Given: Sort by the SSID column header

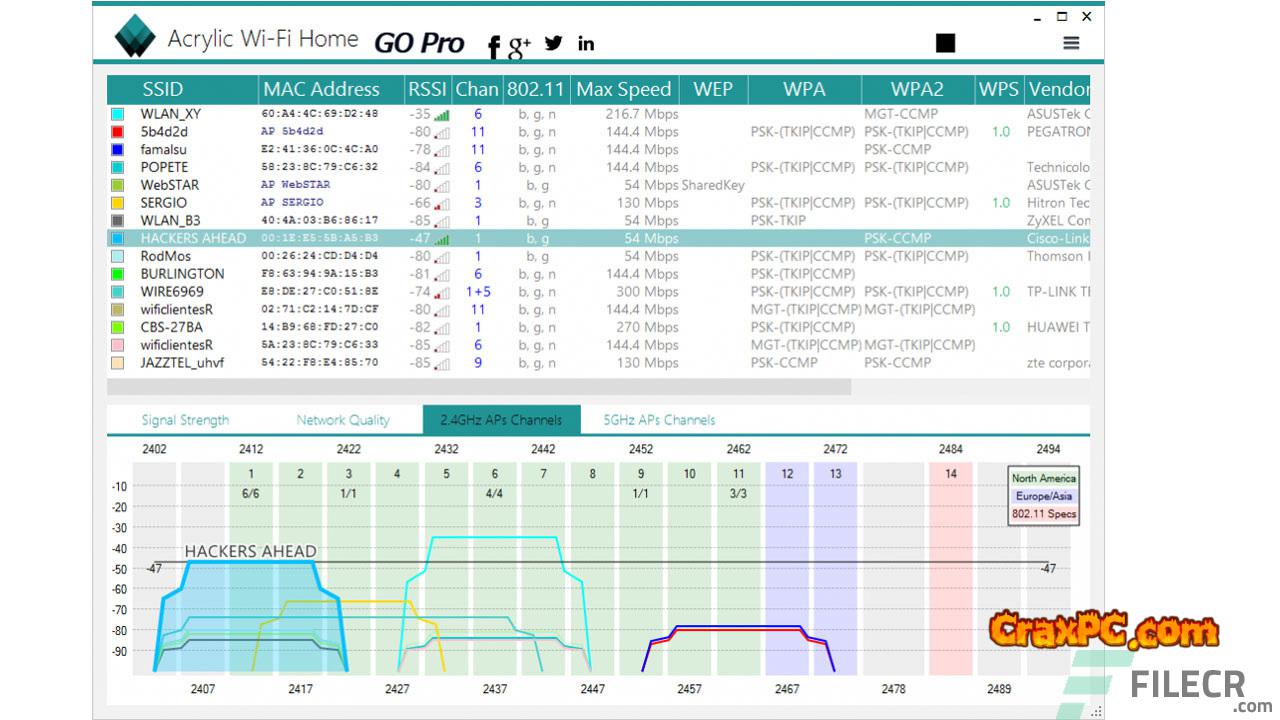Looking at the screenshot, I should (x=163, y=89).
